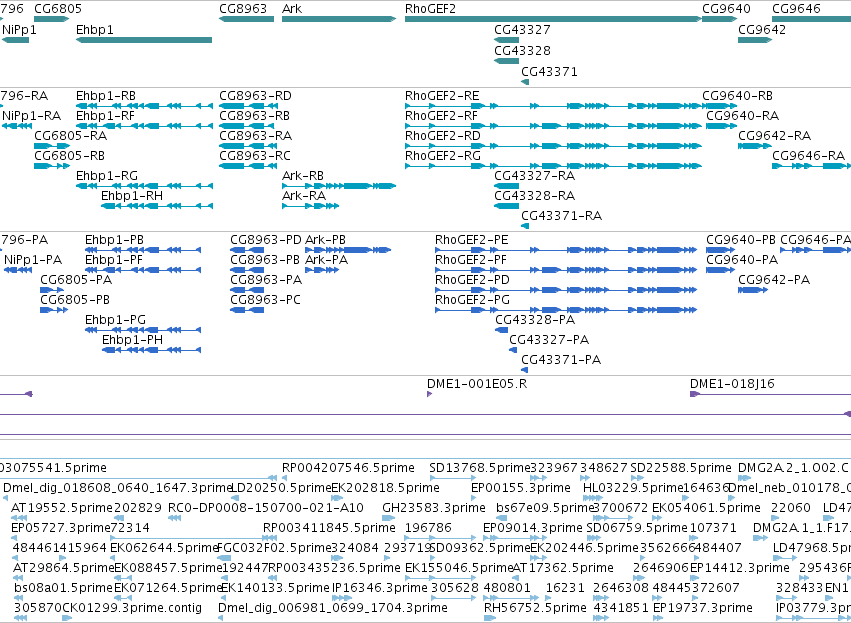Click the NiPp1-RA transcript label
This screenshot has height=623, width=851.
tap(31, 116)
